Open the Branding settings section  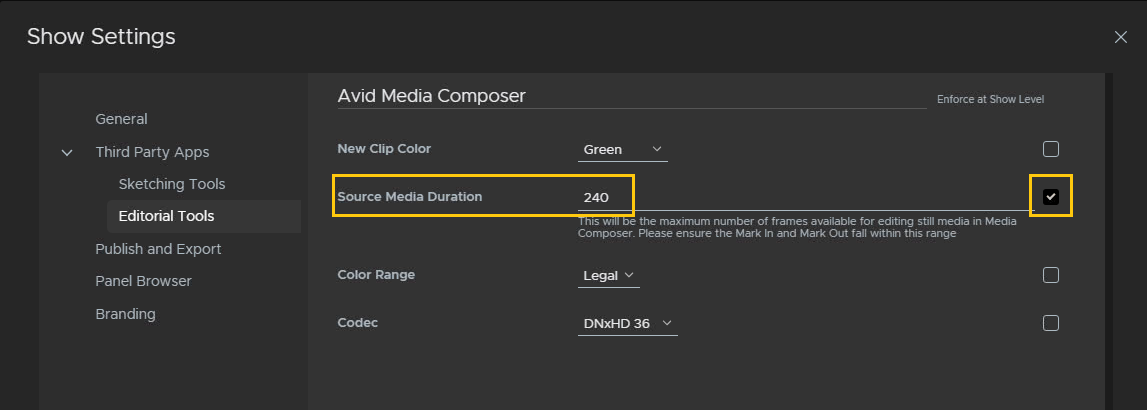point(125,314)
